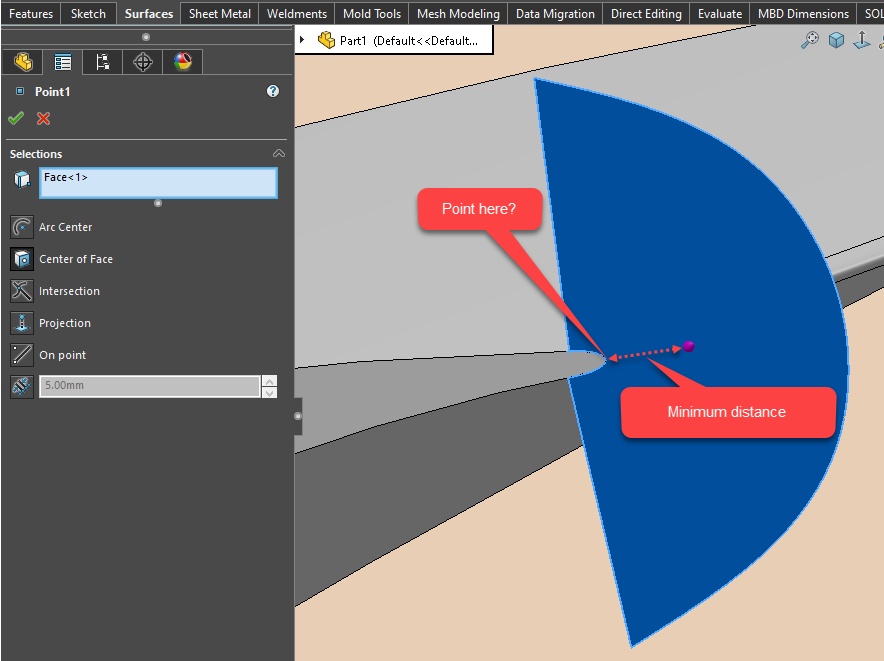
Task: Open the Mold Tools tab
Action: (372, 14)
